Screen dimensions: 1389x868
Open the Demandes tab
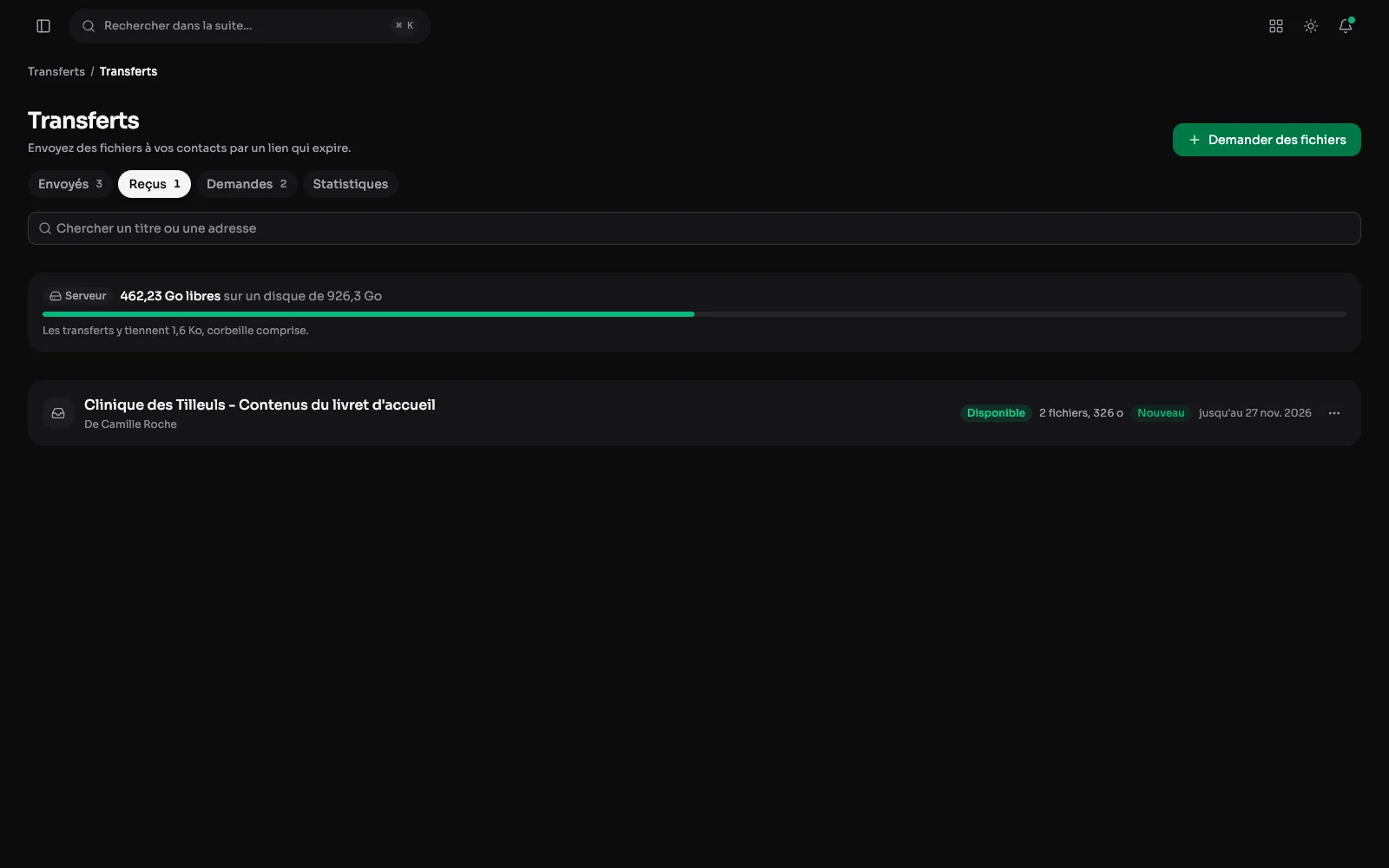click(x=247, y=184)
